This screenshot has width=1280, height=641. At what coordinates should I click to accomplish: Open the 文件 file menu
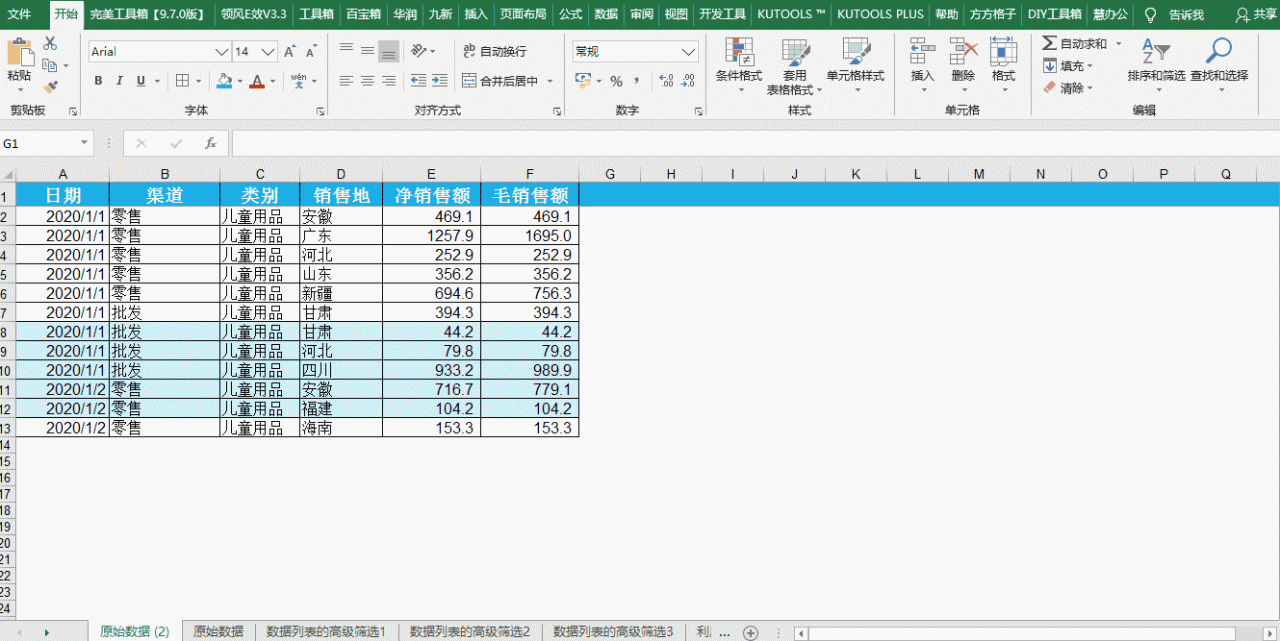click(x=19, y=14)
